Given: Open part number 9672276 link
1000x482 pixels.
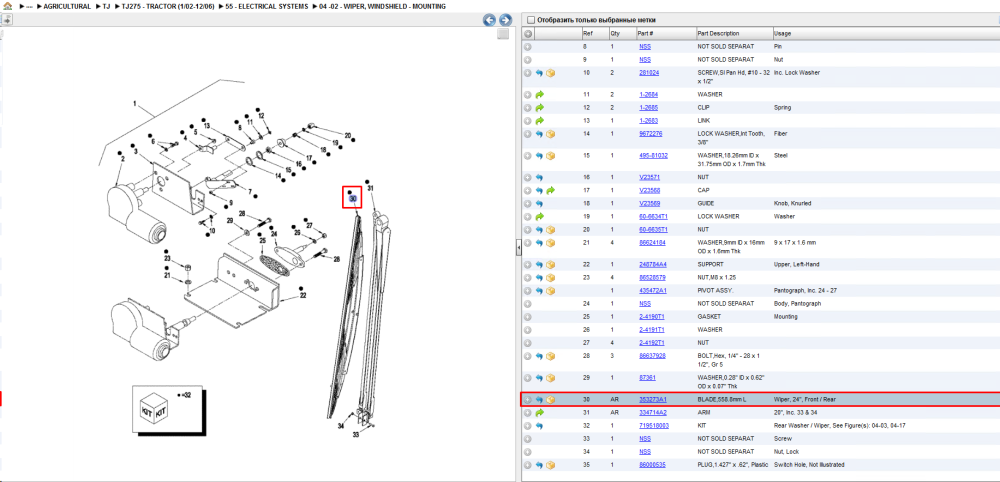Looking at the screenshot, I should 651,134.
